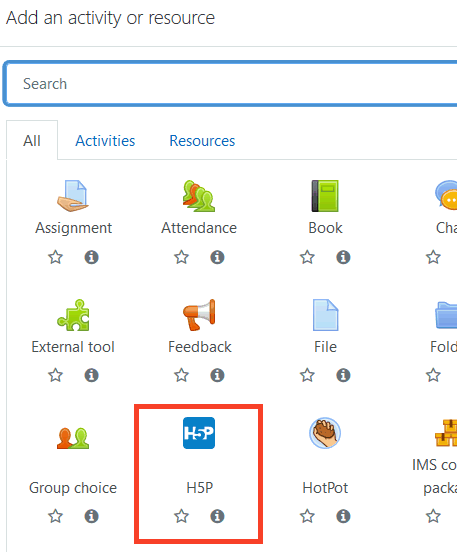Viewport: 457px width, 552px height.
Task: Add a Book resource icon
Action: pyautogui.click(x=325, y=196)
